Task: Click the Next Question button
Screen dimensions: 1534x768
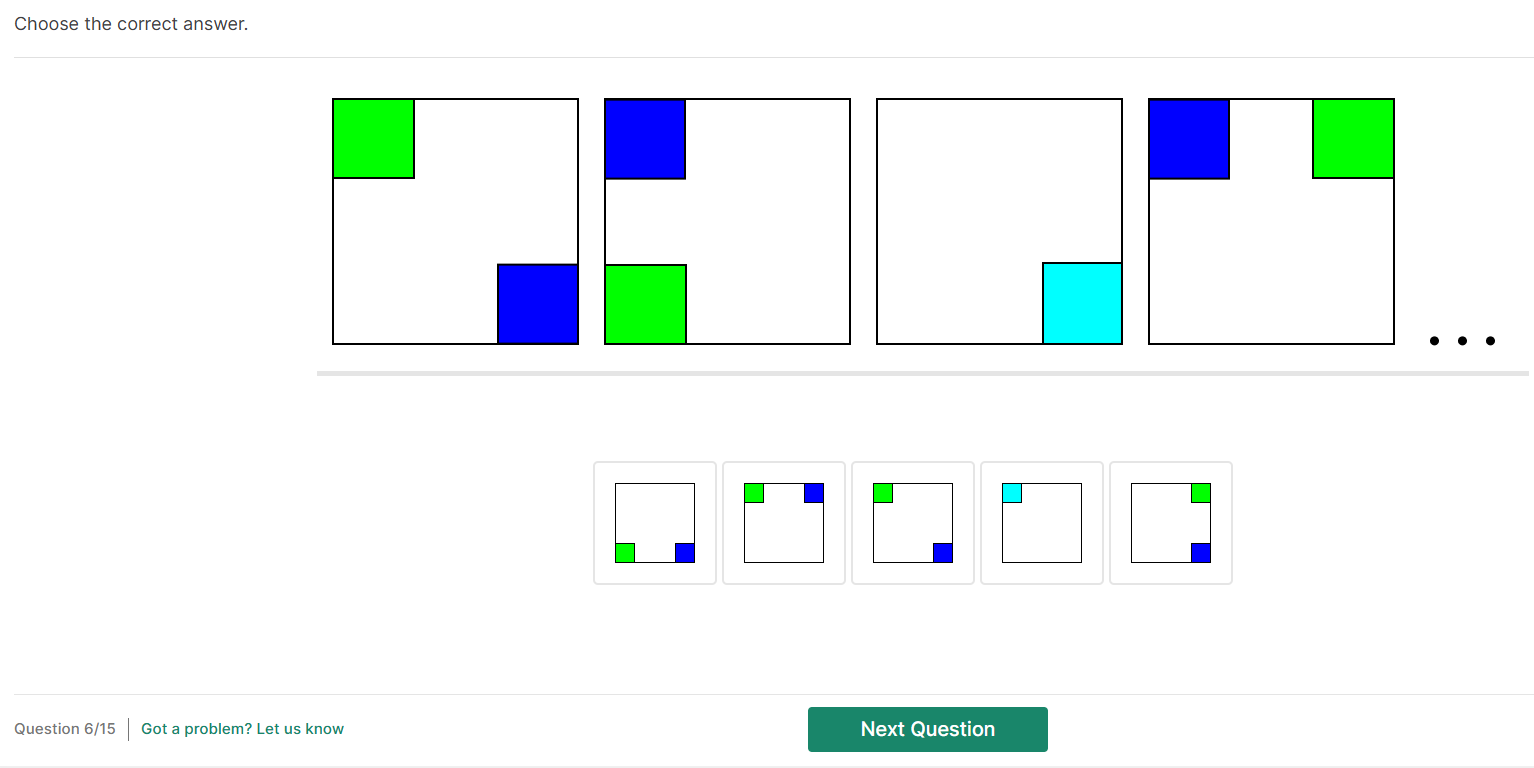Action: [x=927, y=729]
